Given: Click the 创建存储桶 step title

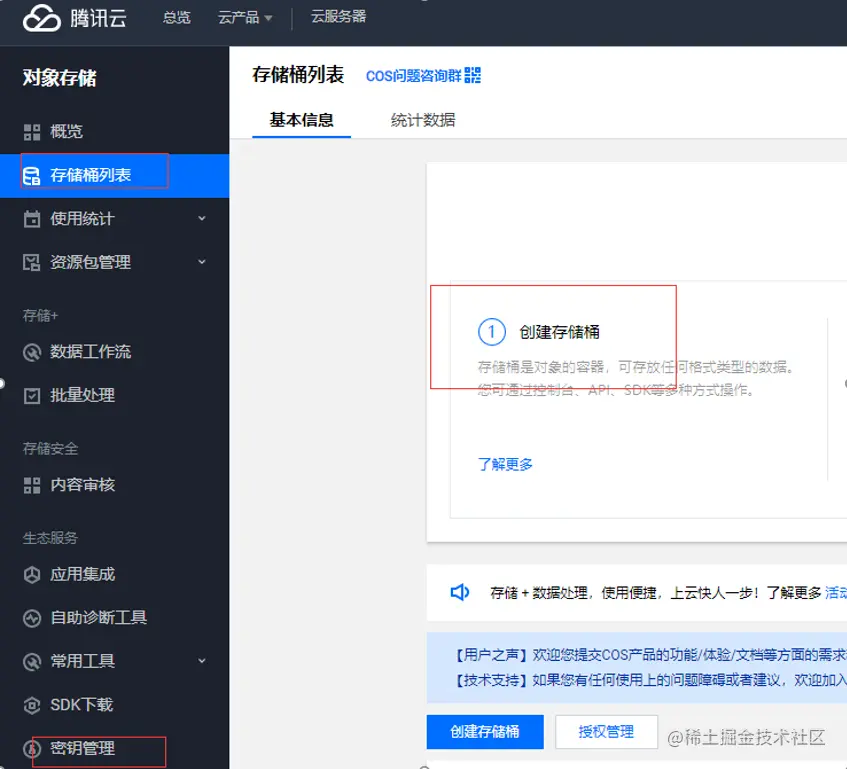Looking at the screenshot, I should pyautogui.click(x=560, y=332).
